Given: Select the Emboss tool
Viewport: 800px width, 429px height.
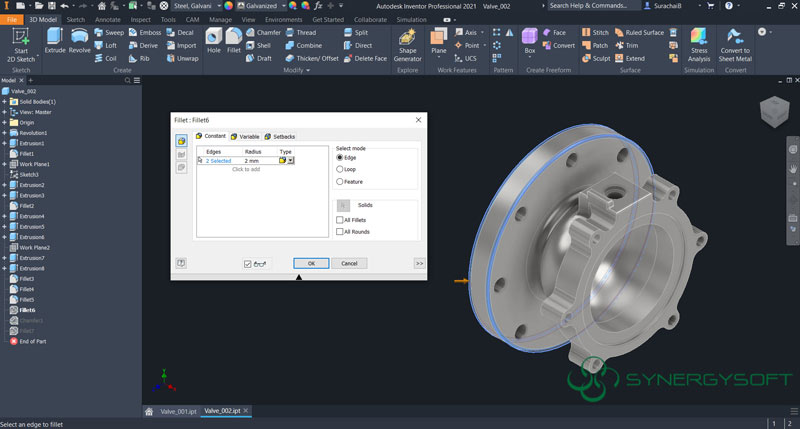Looking at the screenshot, I should click(x=145, y=32).
